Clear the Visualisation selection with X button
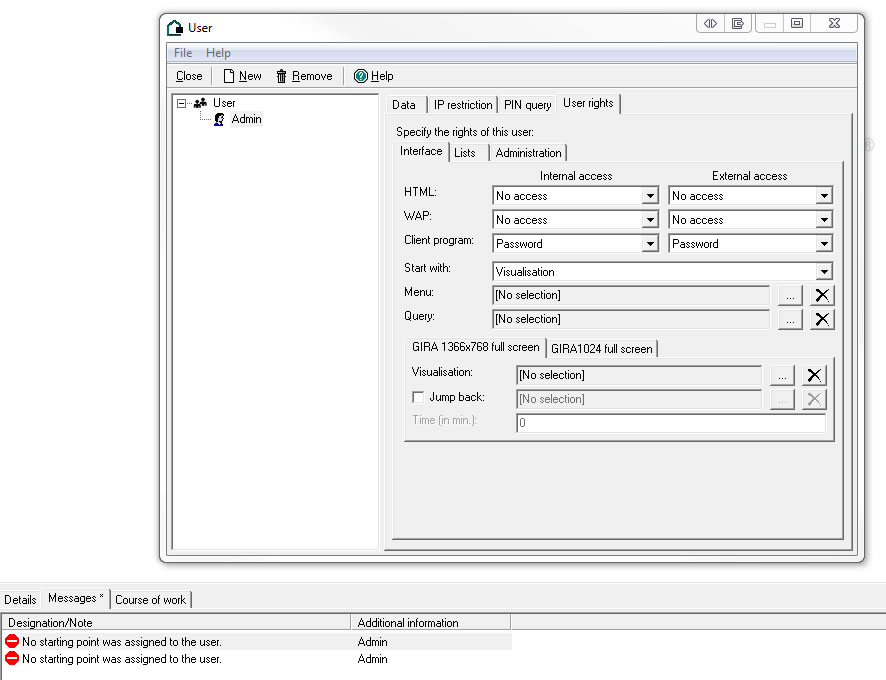The height and width of the screenshot is (680, 886). [815, 375]
